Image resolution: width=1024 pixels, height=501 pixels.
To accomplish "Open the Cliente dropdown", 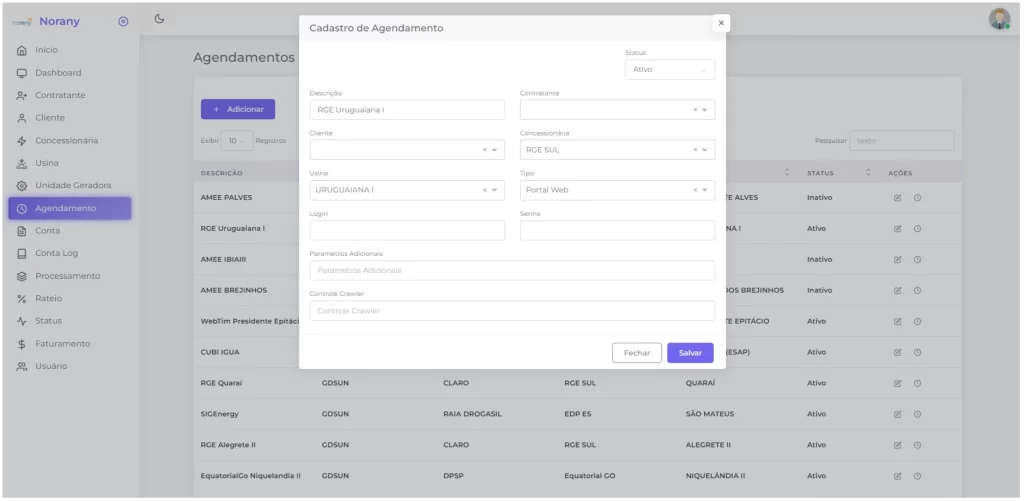I will pos(495,150).
